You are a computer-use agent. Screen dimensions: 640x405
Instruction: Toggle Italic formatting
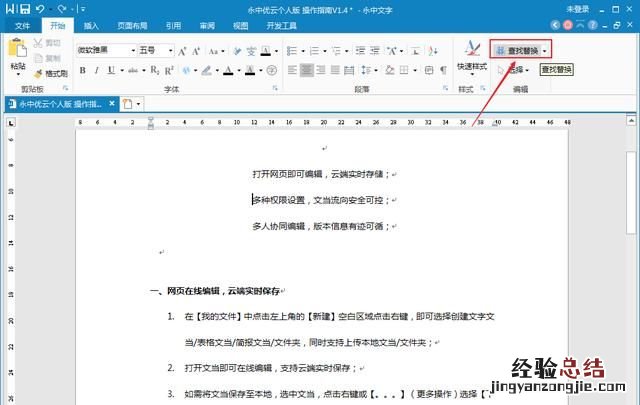tap(96, 71)
